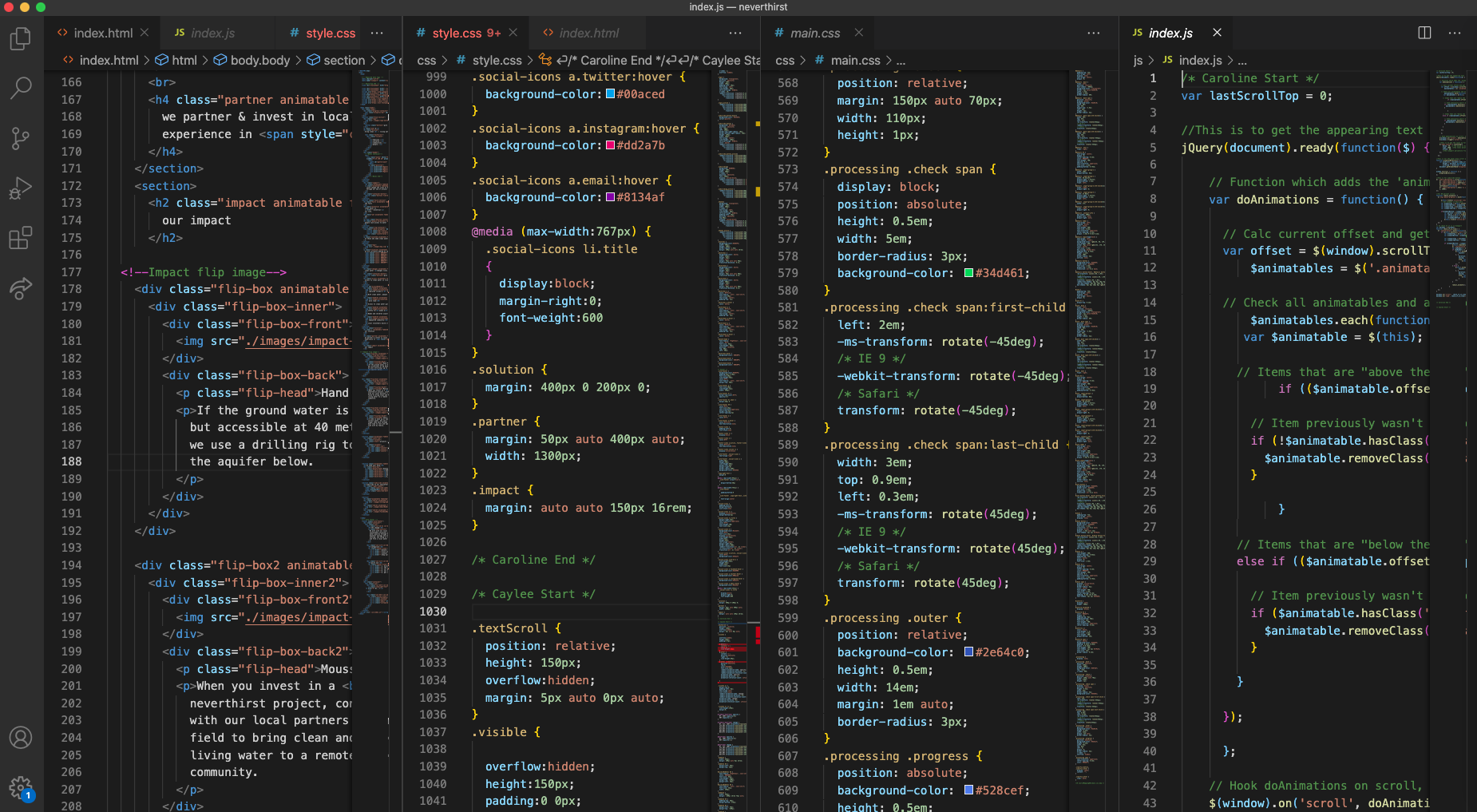
Task: Close the active index.js tab
Action: (x=1218, y=33)
